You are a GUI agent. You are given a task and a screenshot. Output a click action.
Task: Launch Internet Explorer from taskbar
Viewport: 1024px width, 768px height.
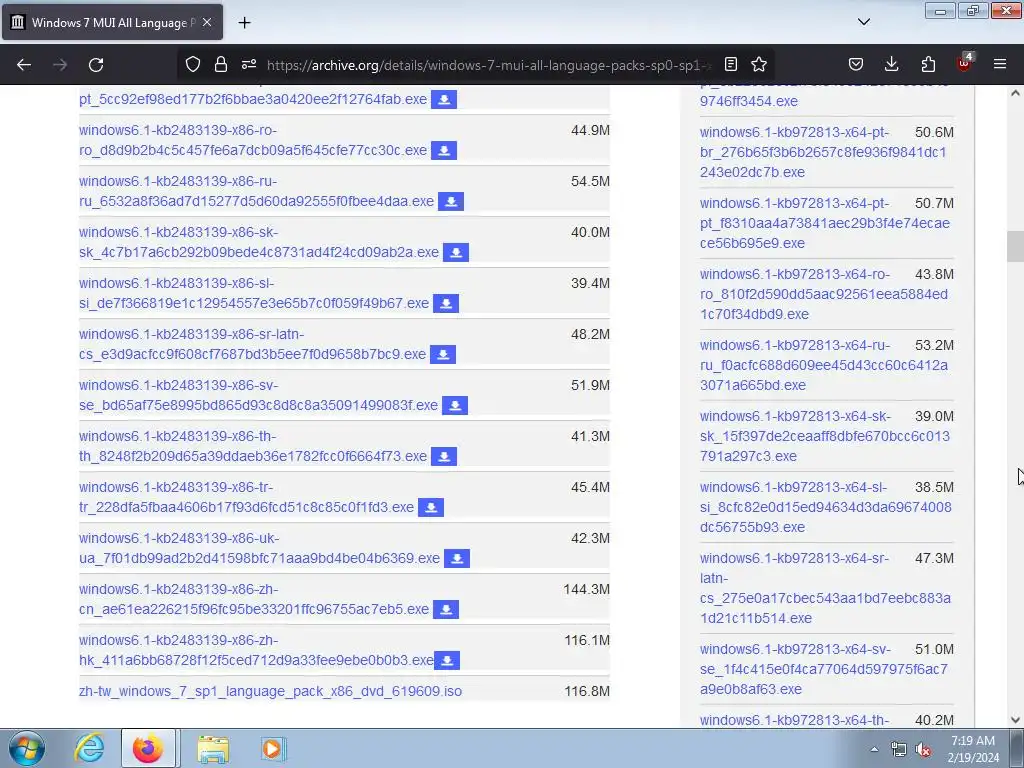click(89, 748)
